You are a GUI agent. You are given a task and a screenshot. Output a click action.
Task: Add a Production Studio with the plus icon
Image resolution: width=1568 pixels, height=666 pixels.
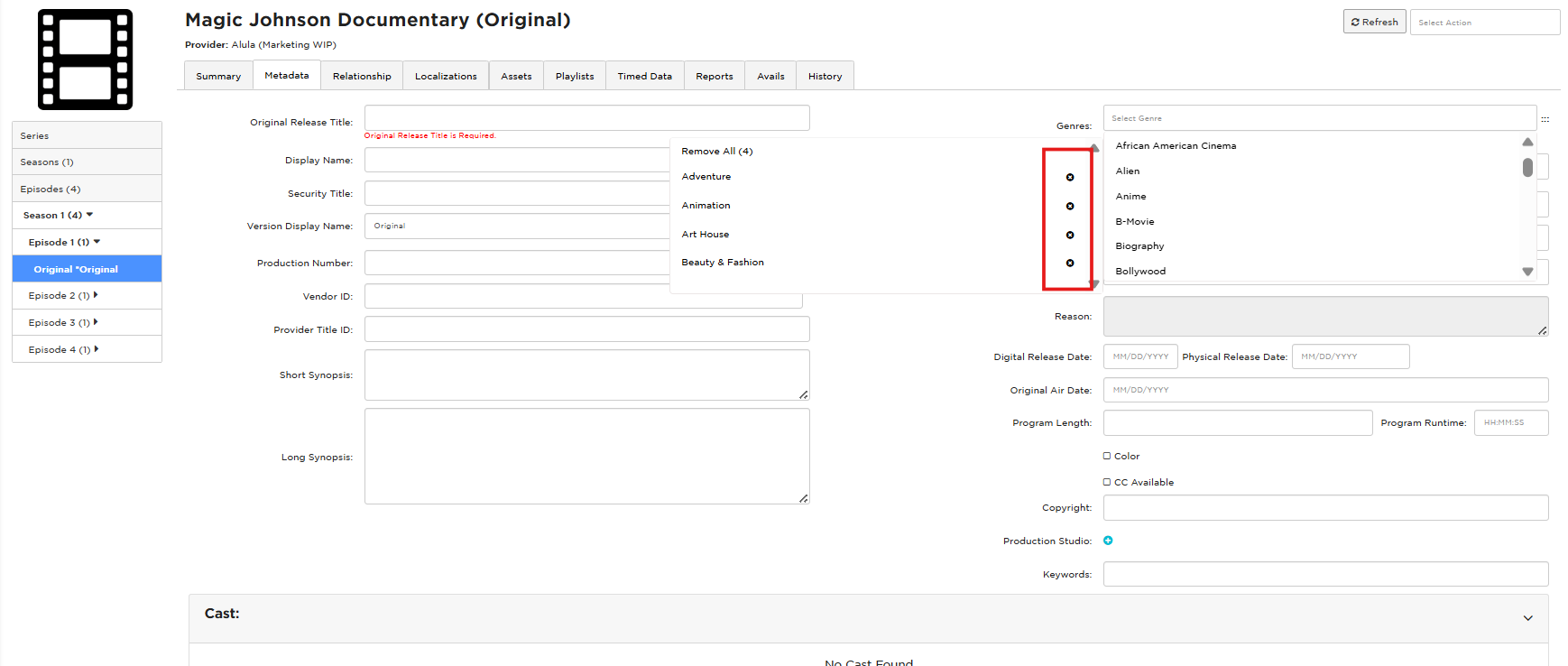point(1108,541)
